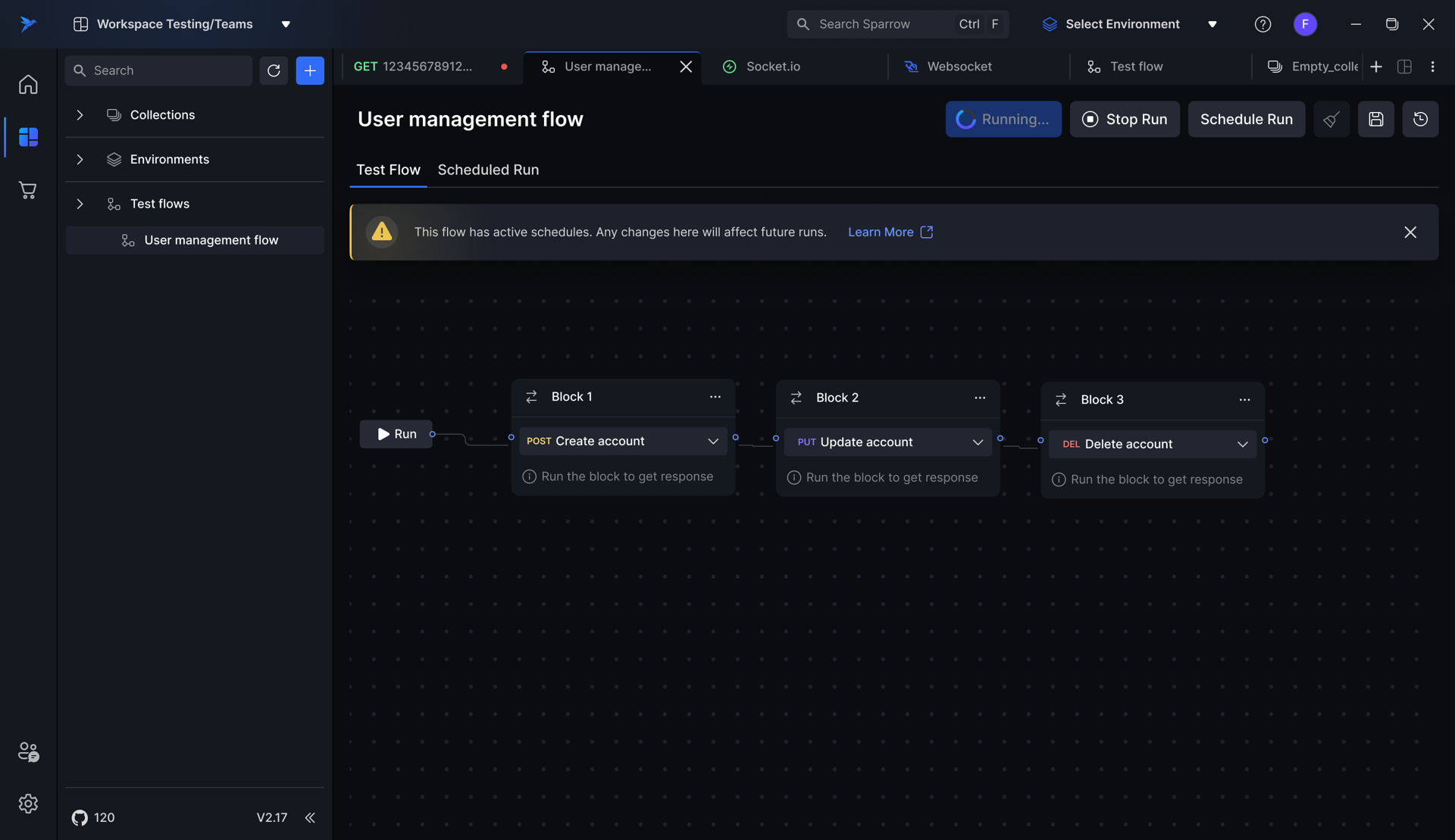
Task: Click the Stop Run button
Action: [x=1124, y=119]
